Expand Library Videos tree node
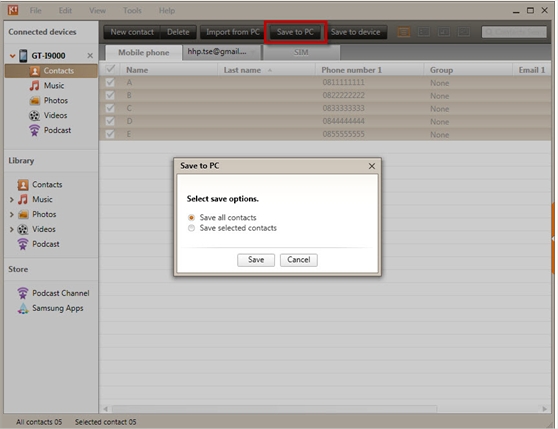 tap(11, 229)
